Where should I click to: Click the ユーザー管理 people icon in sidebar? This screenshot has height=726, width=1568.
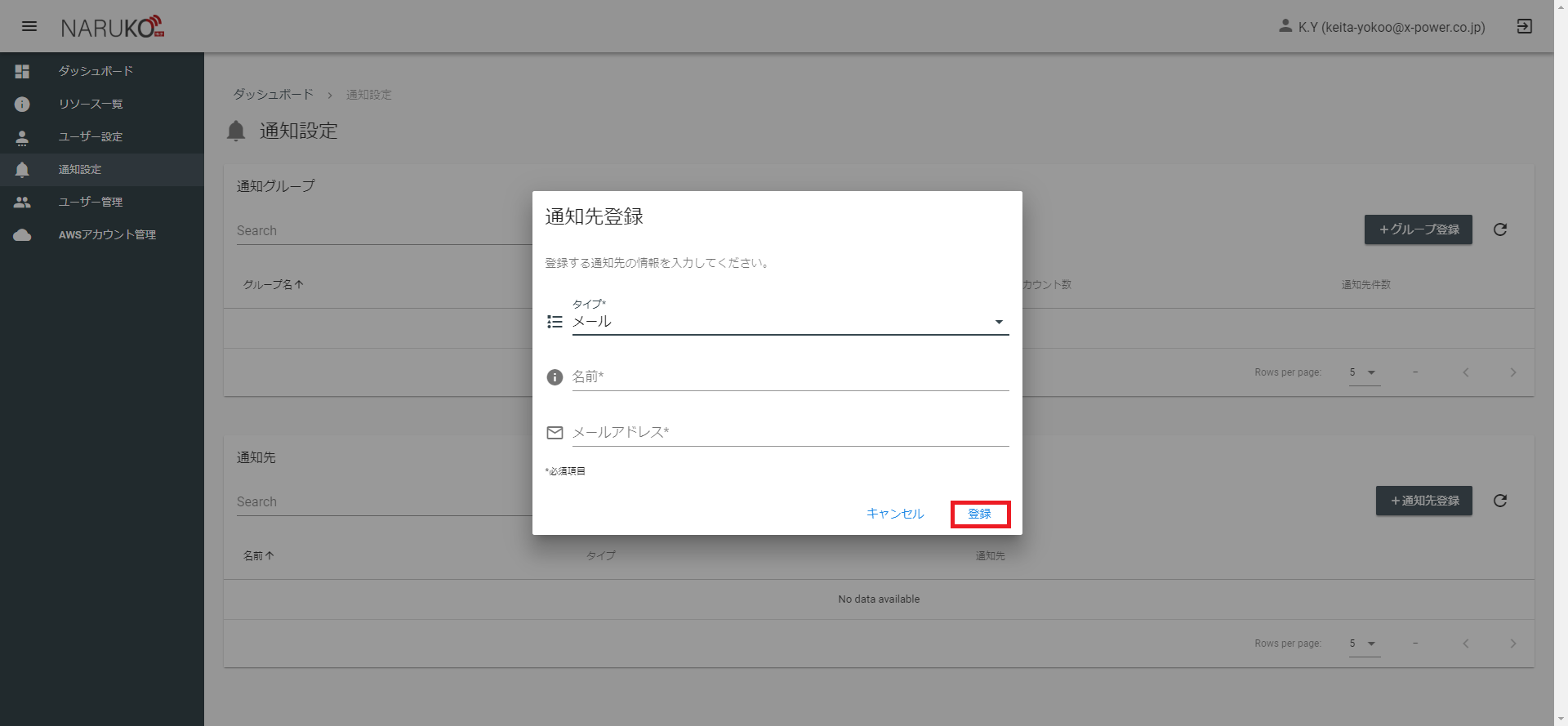tap(22, 202)
